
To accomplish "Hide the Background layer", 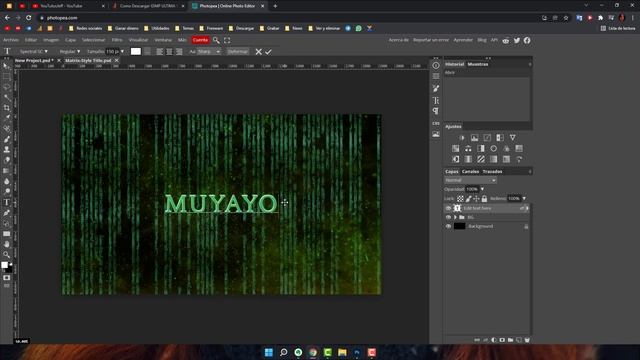I will pyautogui.click(x=448, y=226).
